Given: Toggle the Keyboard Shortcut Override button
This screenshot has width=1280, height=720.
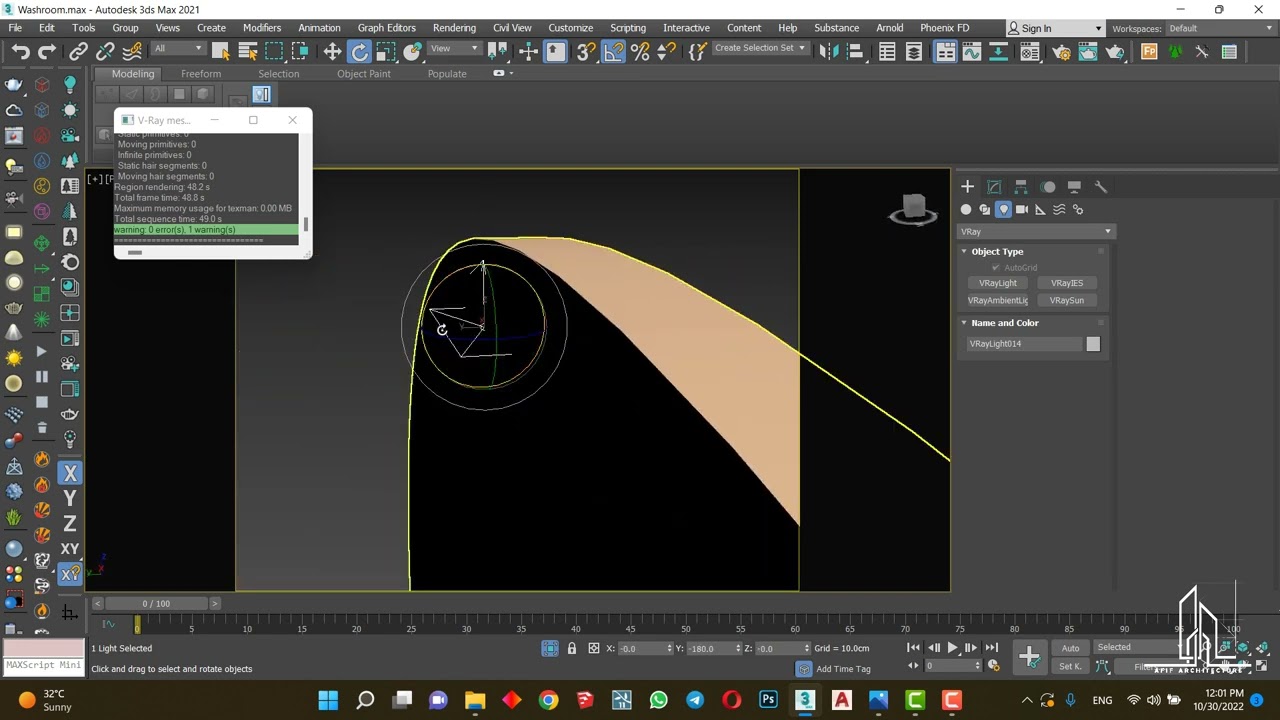Looking at the screenshot, I should point(555,52).
